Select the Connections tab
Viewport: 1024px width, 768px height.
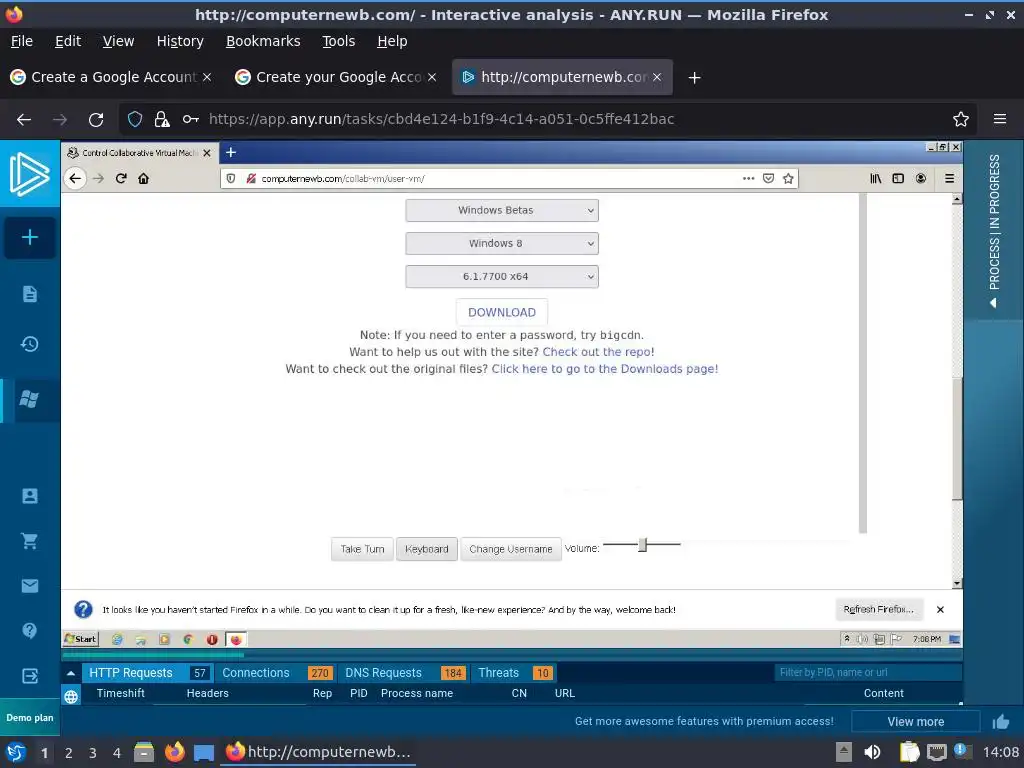click(x=277, y=673)
